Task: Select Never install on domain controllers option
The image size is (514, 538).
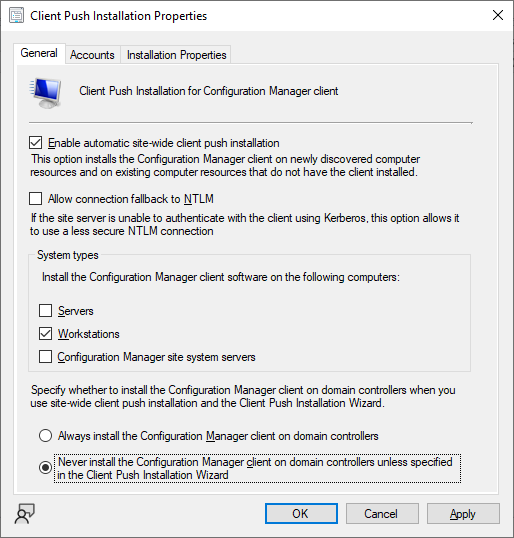Action: (x=45, y=468)
